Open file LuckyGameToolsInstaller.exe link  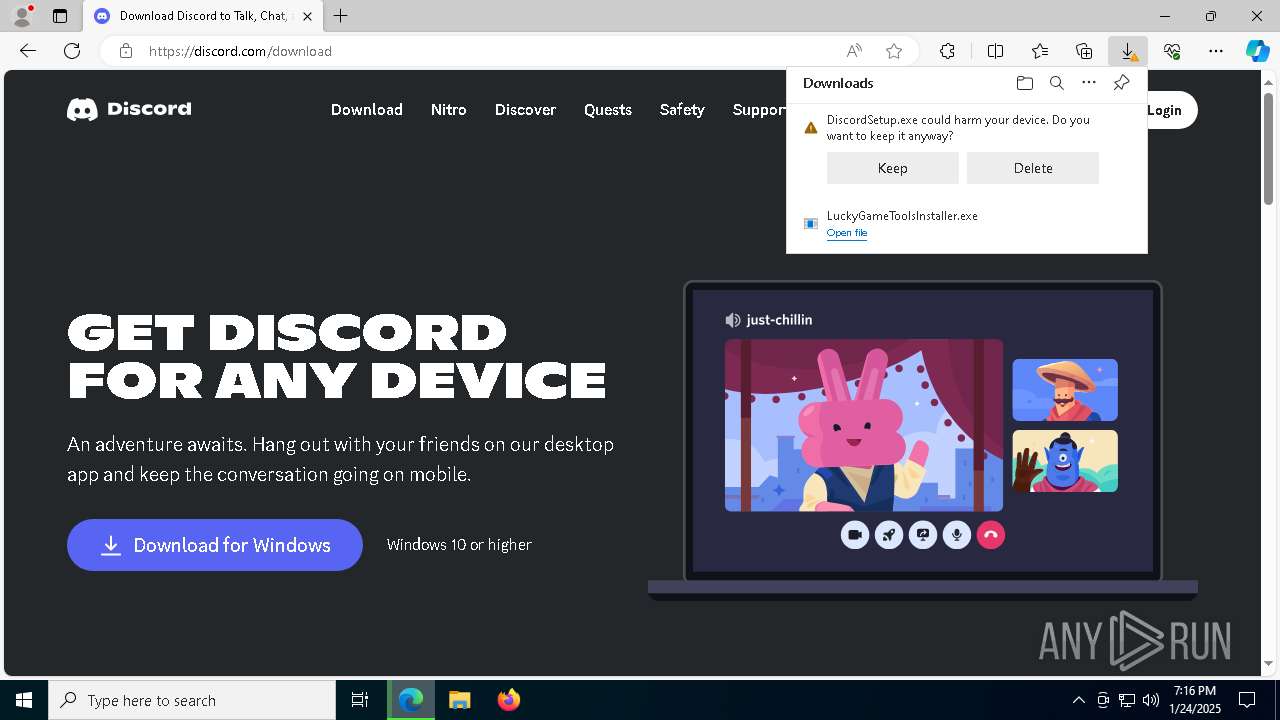pos(847,233)
